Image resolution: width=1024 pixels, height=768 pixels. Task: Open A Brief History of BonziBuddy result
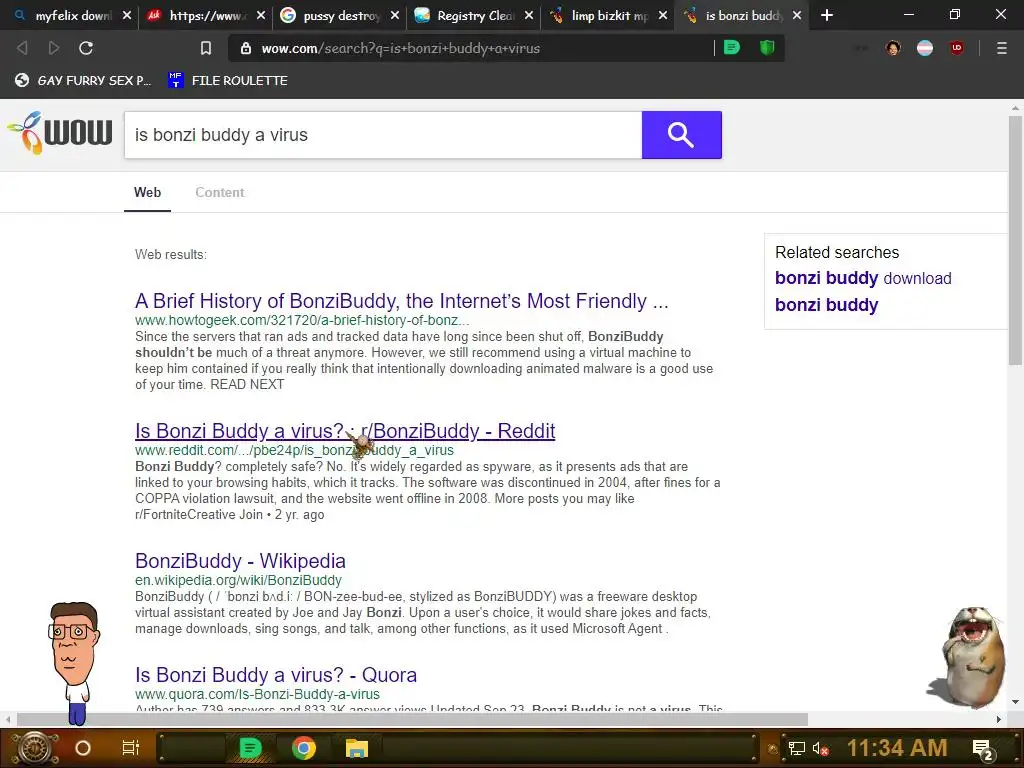(402, 301)
